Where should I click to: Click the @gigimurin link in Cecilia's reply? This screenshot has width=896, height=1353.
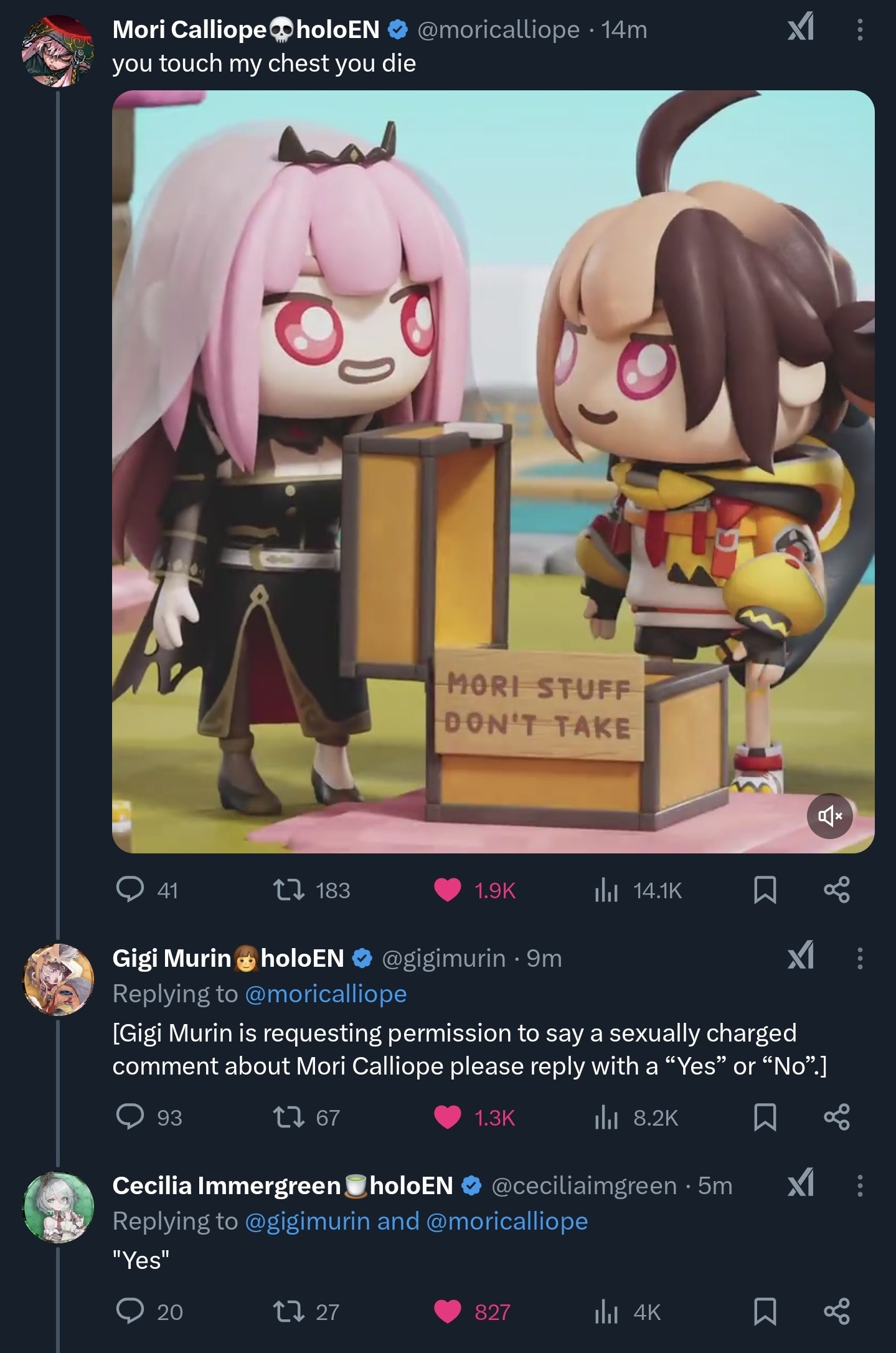pyautogui.click(x=308, y=1222)
